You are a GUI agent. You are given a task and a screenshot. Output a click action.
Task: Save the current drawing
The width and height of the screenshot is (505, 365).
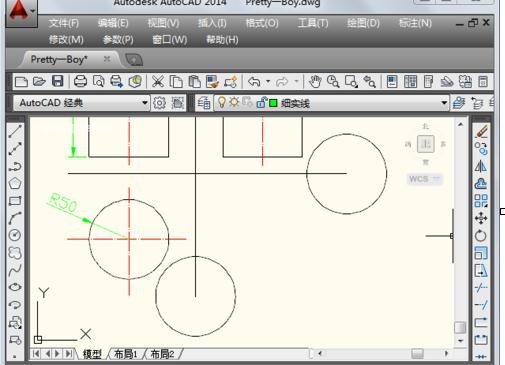tap(57, 81)
